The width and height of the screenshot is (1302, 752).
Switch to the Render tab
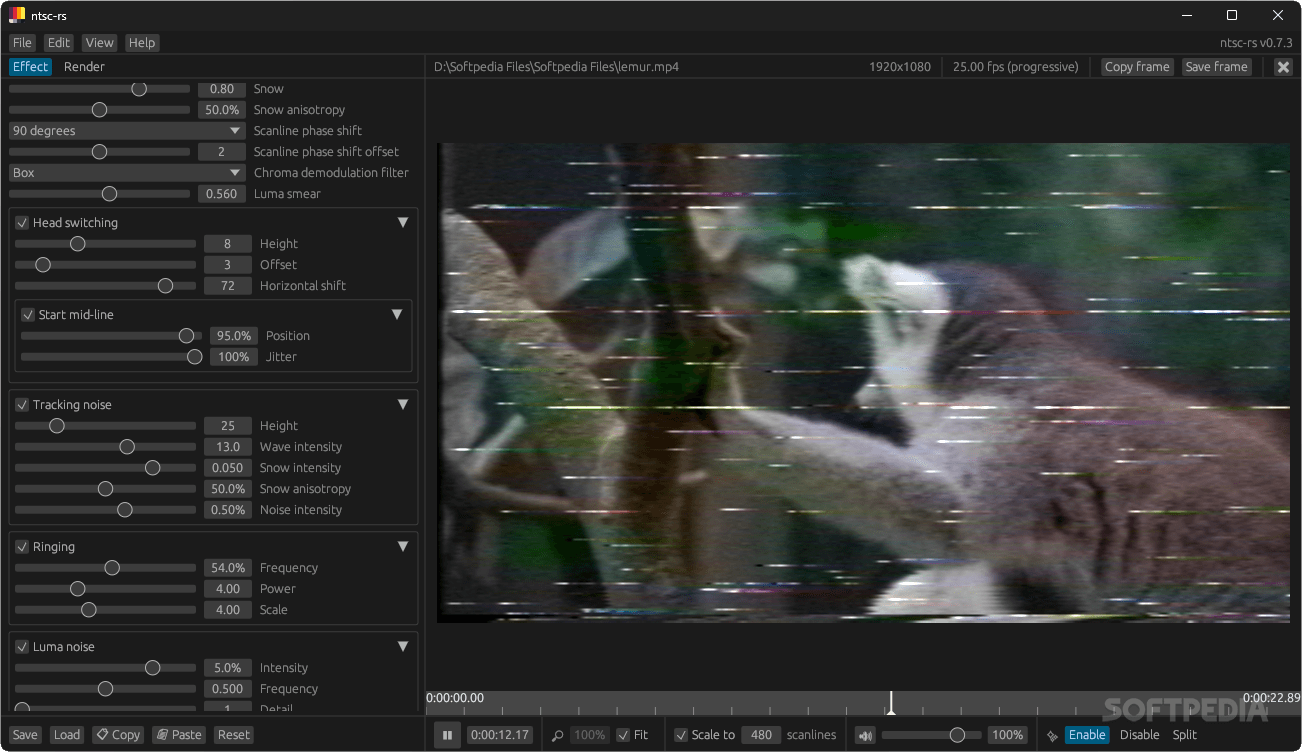(x=84, y=67)
